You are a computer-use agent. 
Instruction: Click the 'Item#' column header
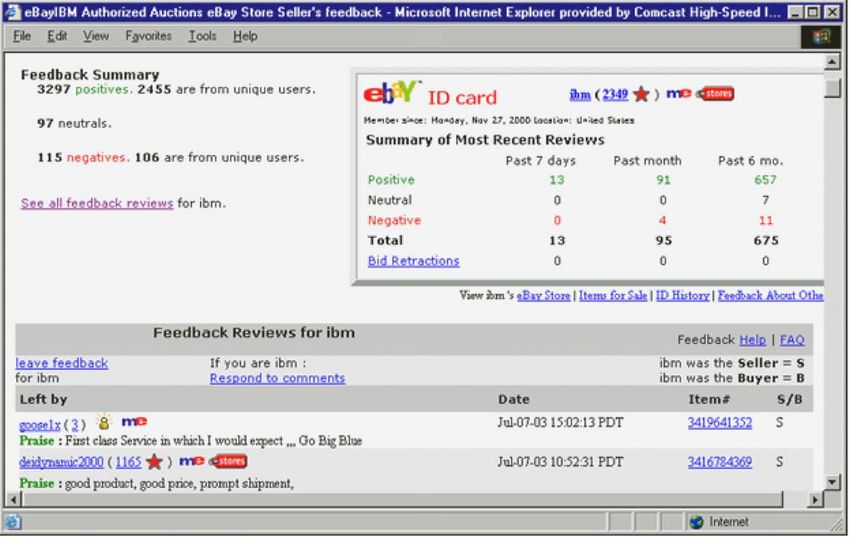709,400
